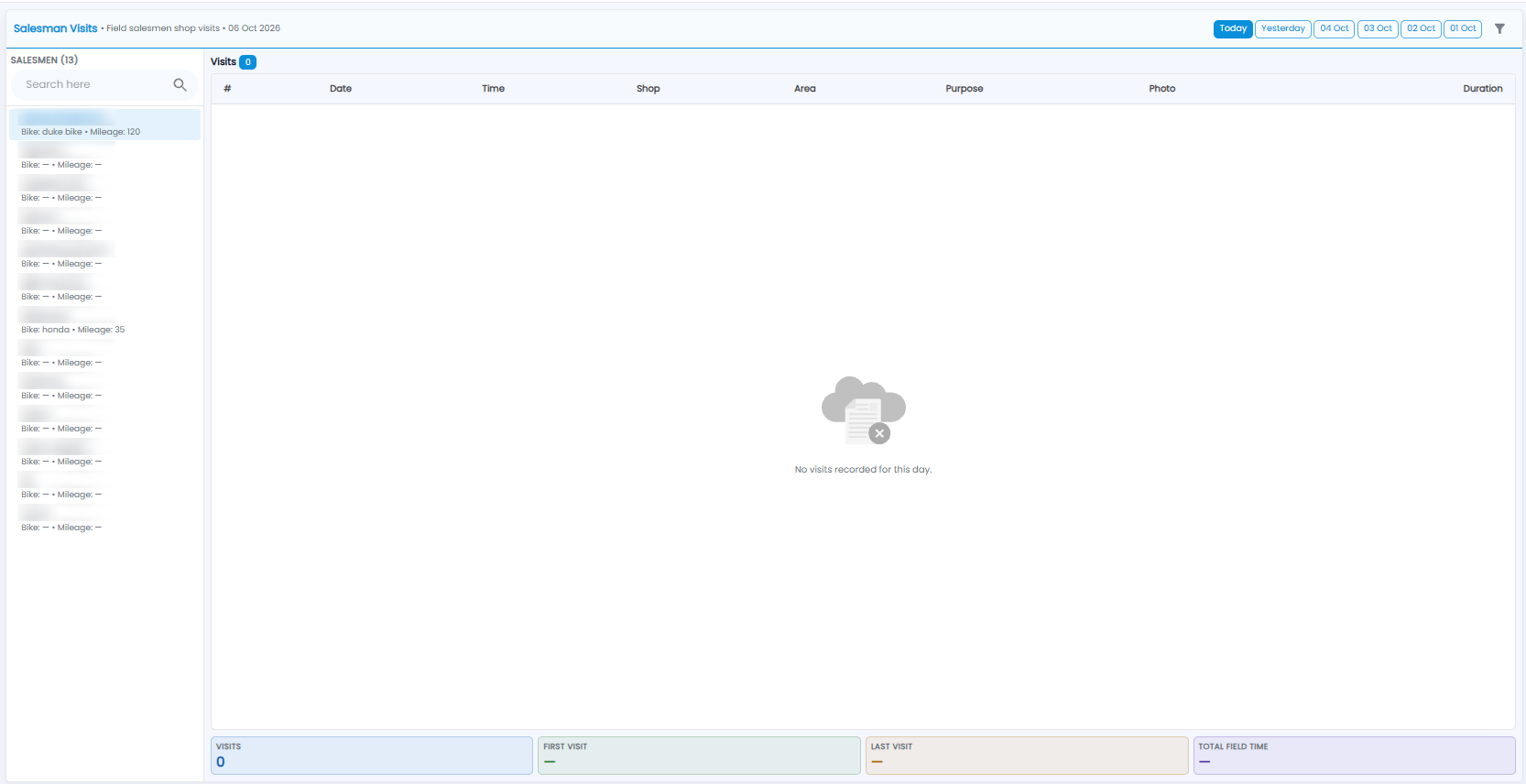The width and height of the screenshot is (1526, 784).
Task: Click the LAST VISIT summary card
Action: point(1027,756)
